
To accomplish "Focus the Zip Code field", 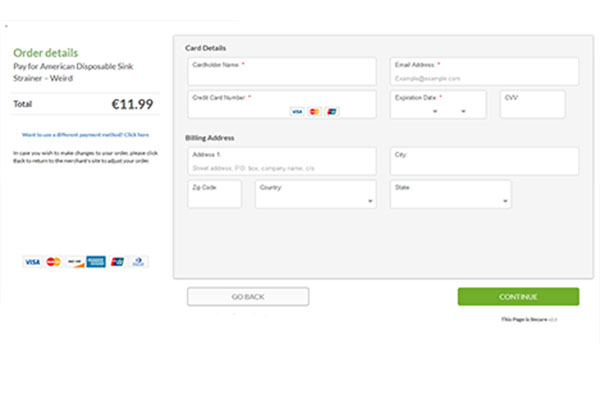I will pyautogui.click(x=214, y=195).
